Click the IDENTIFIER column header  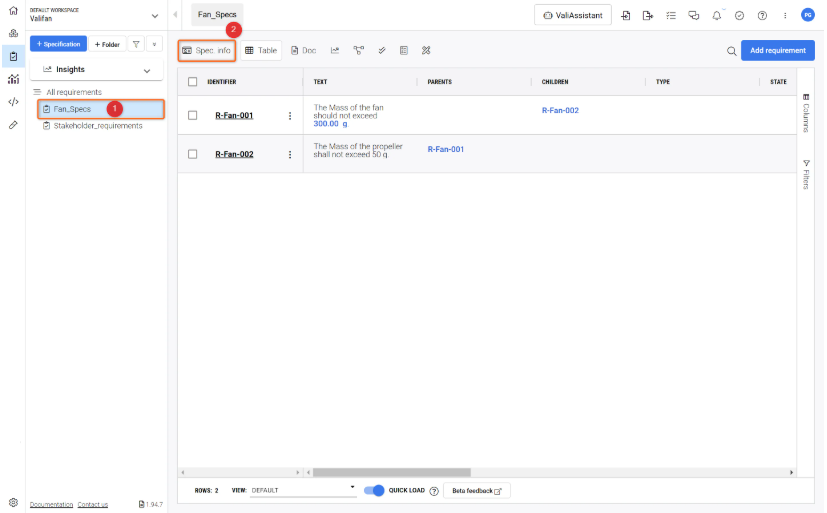pos(222,82)
